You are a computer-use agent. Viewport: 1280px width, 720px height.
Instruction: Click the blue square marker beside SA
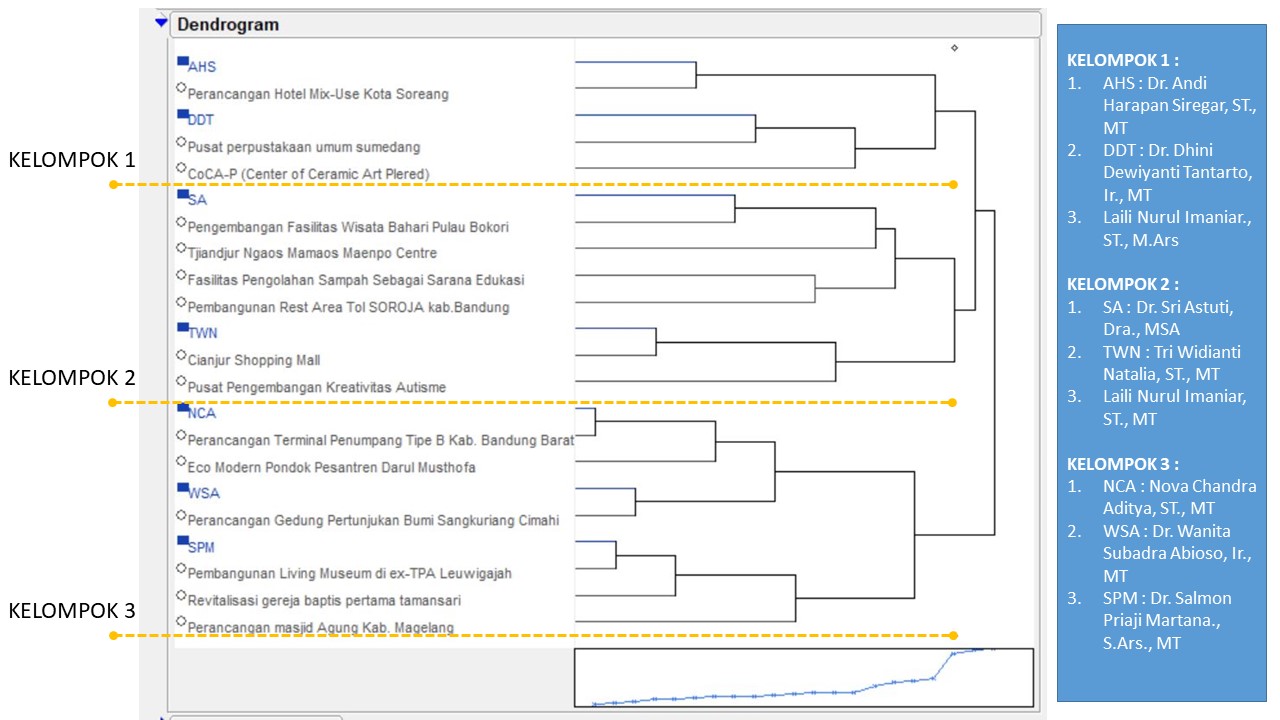click(182, 195)
